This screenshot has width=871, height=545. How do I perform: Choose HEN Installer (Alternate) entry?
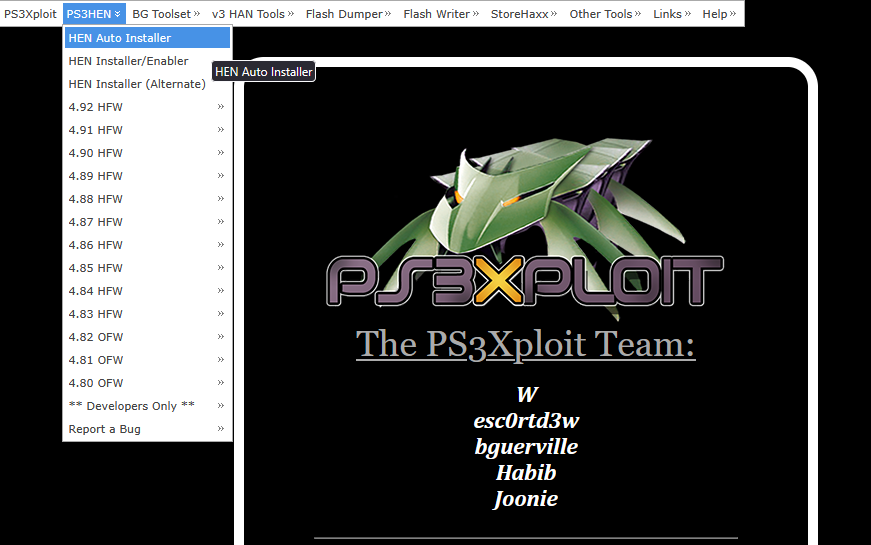[x=147, y=84]
